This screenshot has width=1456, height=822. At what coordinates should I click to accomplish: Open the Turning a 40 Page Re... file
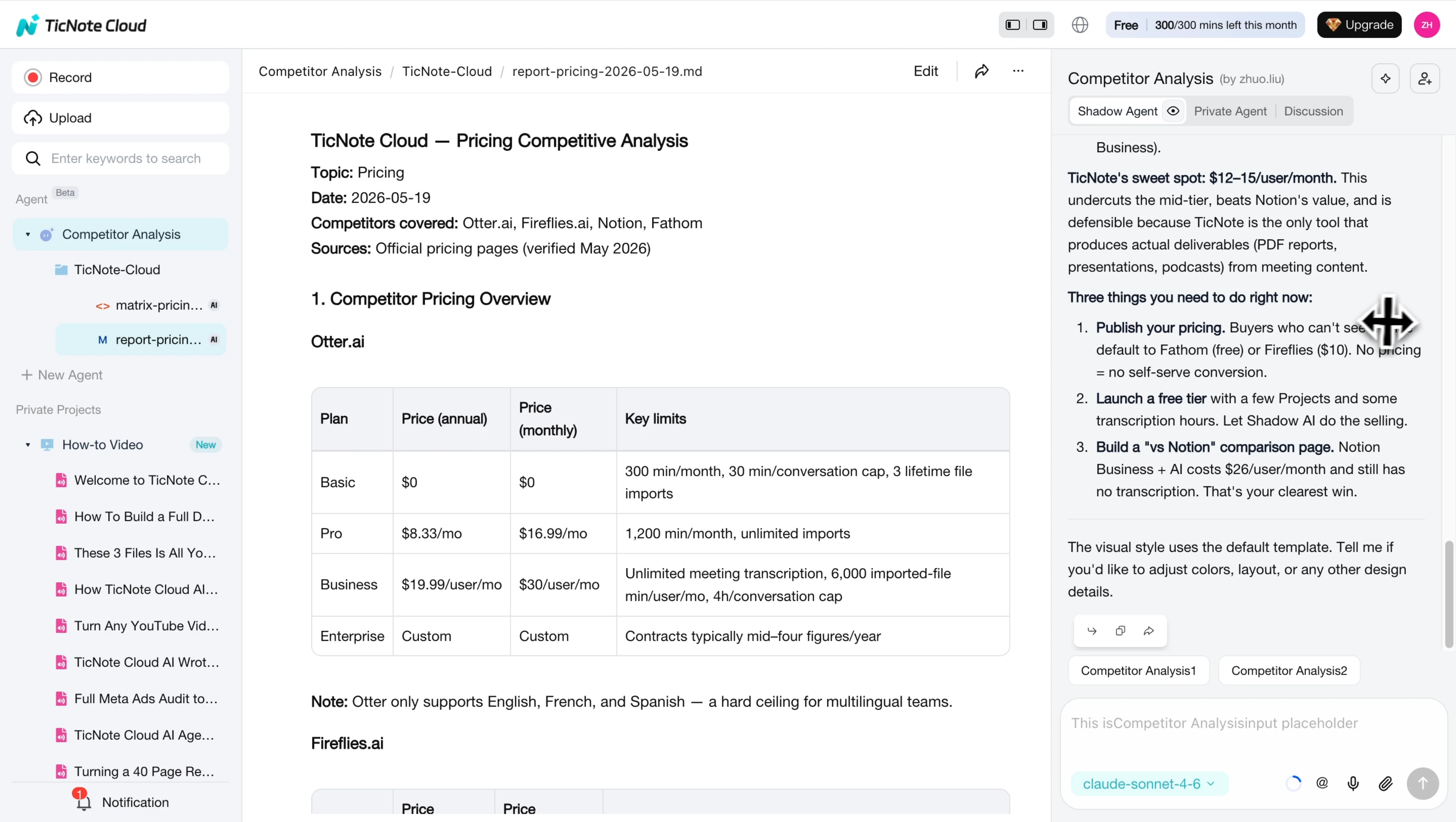[139, 772]
